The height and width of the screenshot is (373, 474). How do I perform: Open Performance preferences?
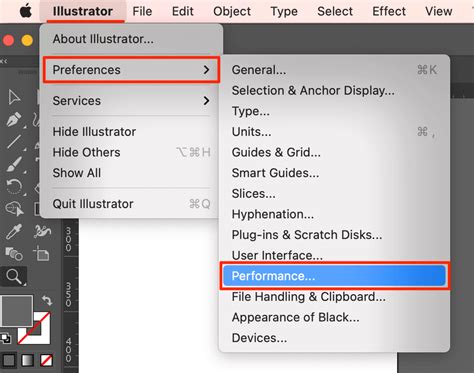[334, 276]
